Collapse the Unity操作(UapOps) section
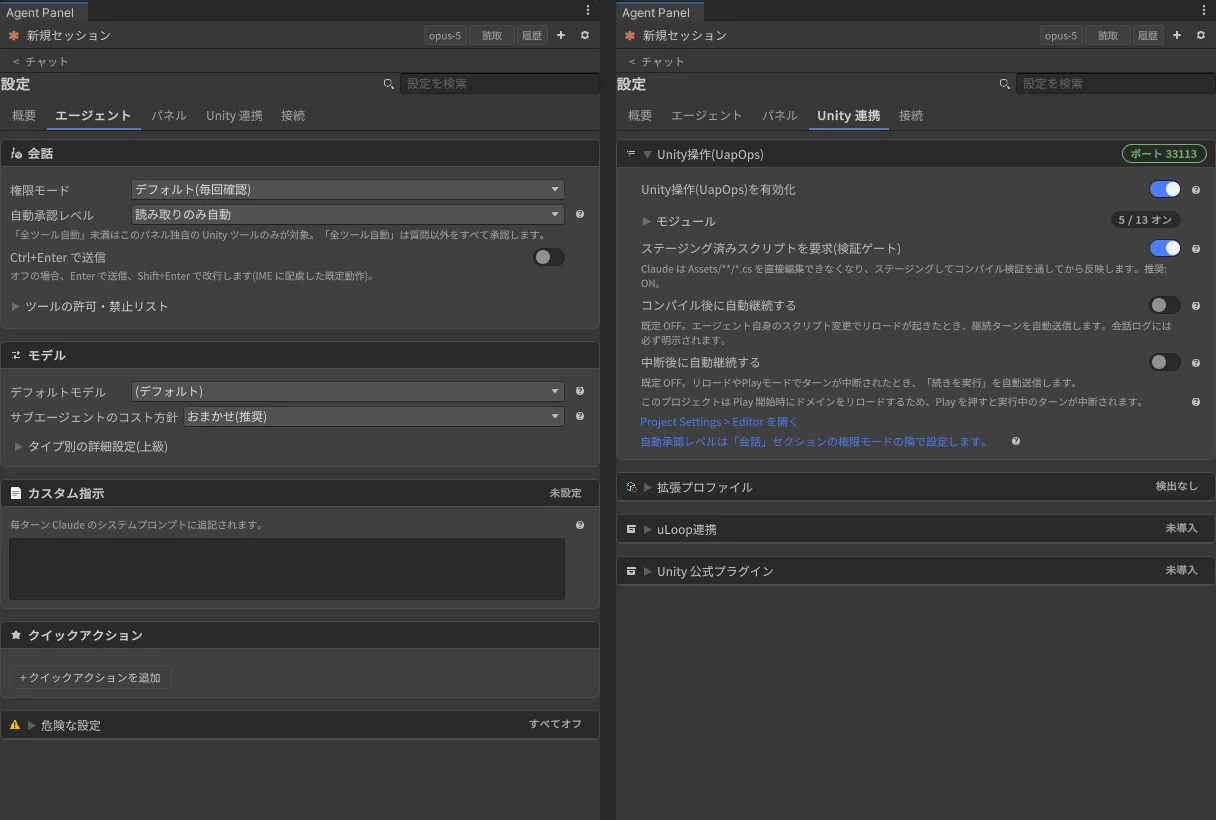This screenshot has height=820, width=1216. coord(648,155)
